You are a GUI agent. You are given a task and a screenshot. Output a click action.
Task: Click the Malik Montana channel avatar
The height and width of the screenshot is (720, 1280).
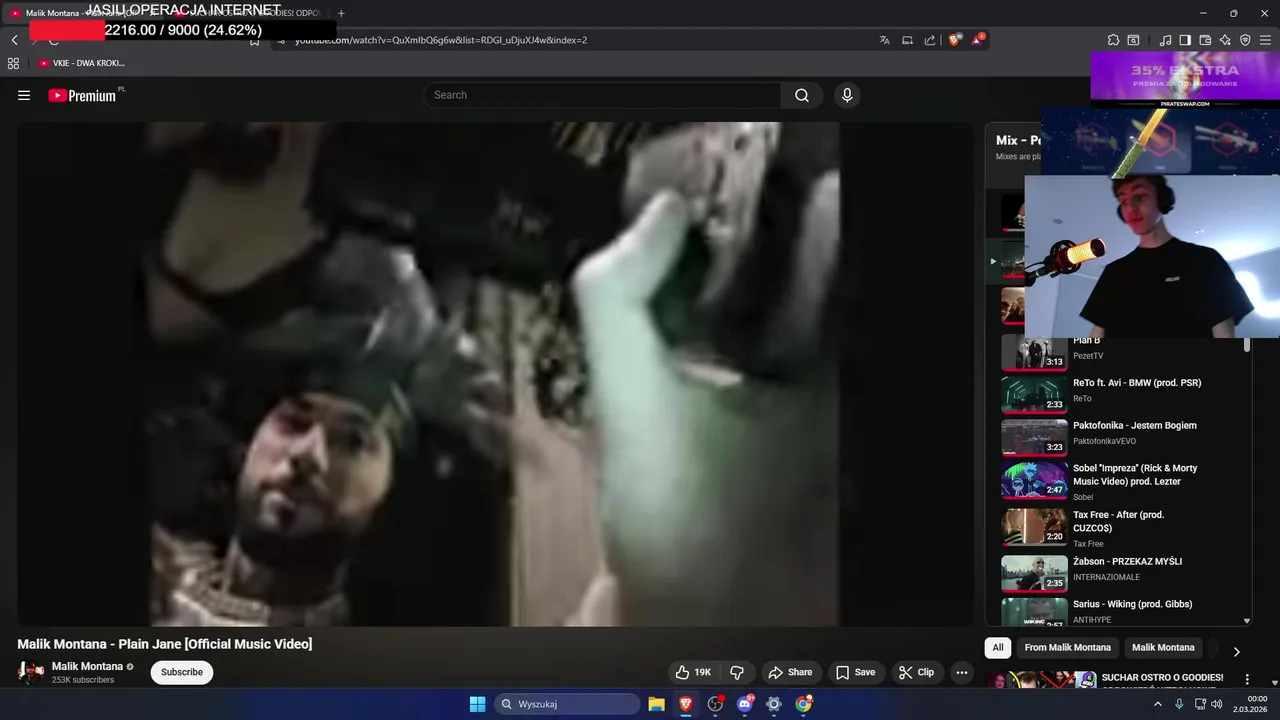point(31,672)
